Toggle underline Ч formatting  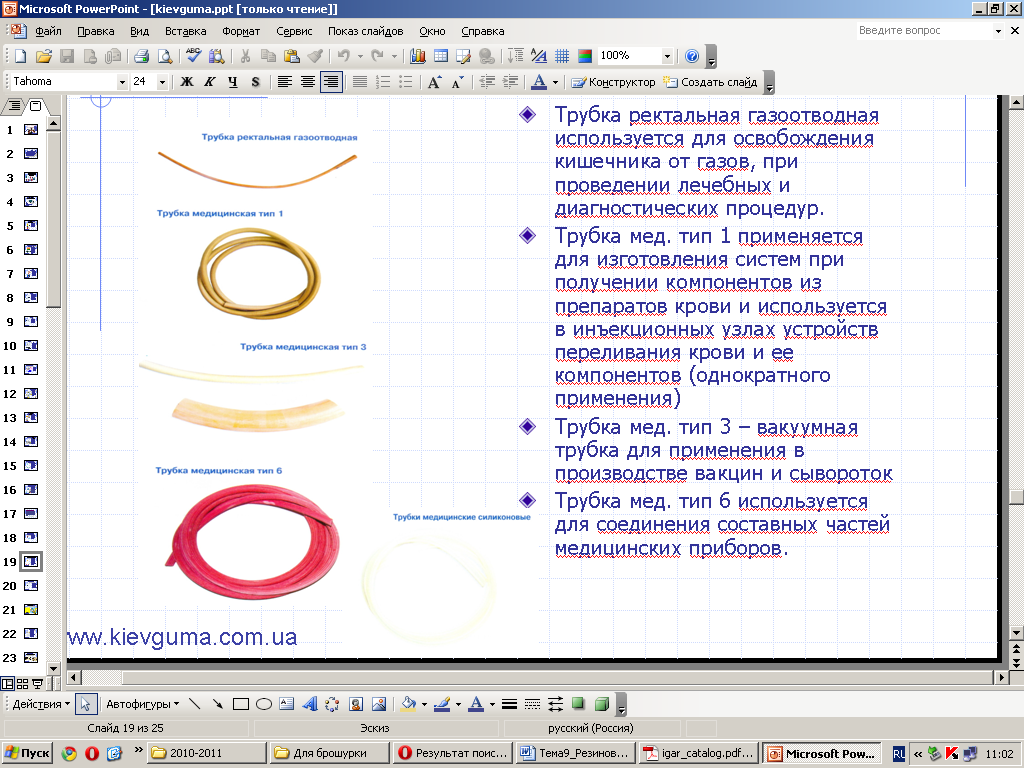tap(232, 82)
